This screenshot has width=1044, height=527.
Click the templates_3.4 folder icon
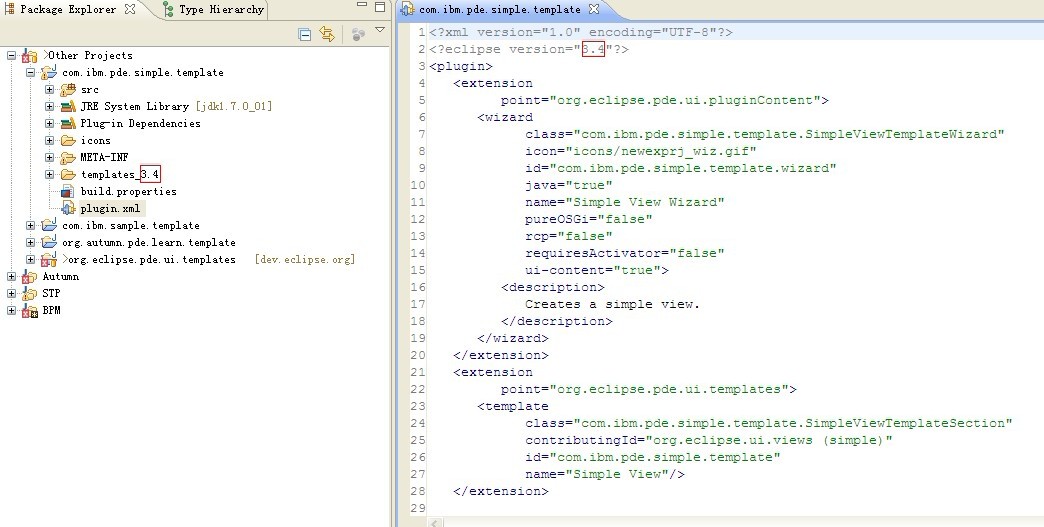tap(68, 174)
